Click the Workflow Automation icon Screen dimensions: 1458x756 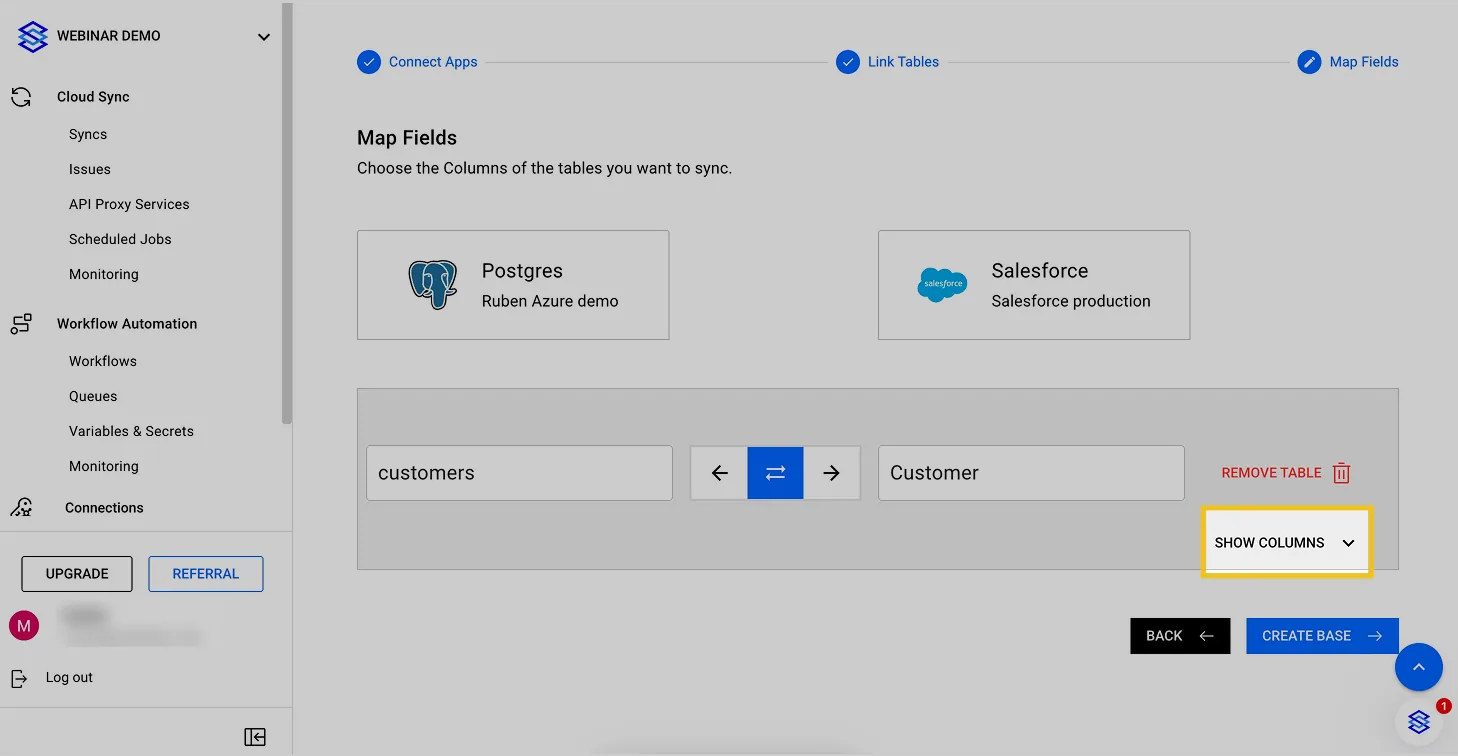[x=21, y=324]
